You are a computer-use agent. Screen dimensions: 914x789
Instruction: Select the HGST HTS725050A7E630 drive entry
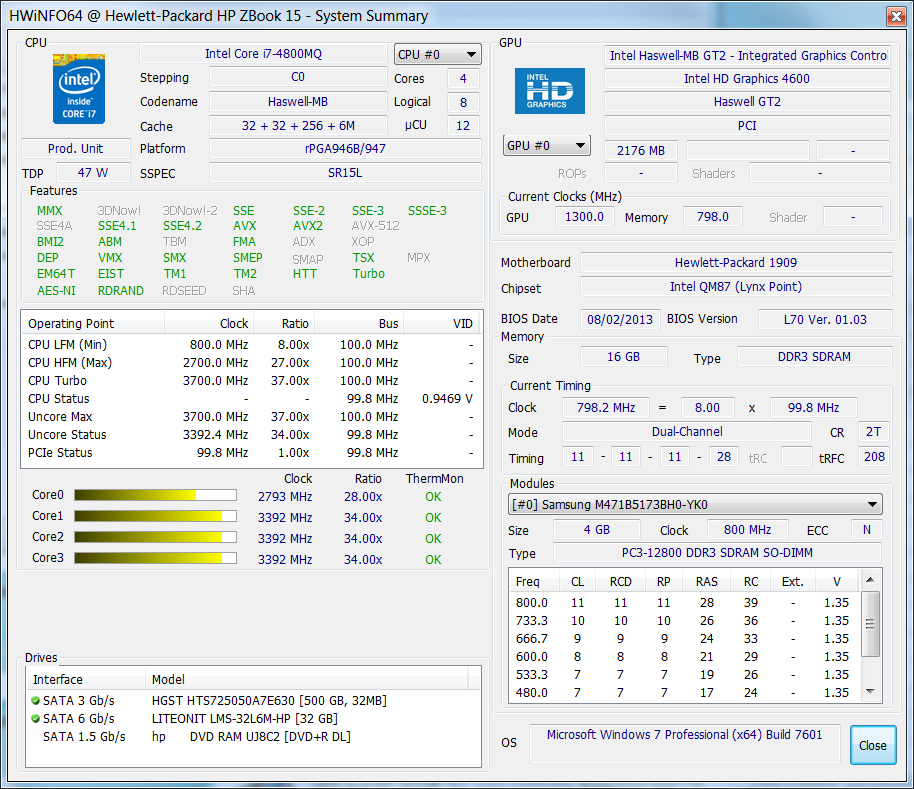254,700
